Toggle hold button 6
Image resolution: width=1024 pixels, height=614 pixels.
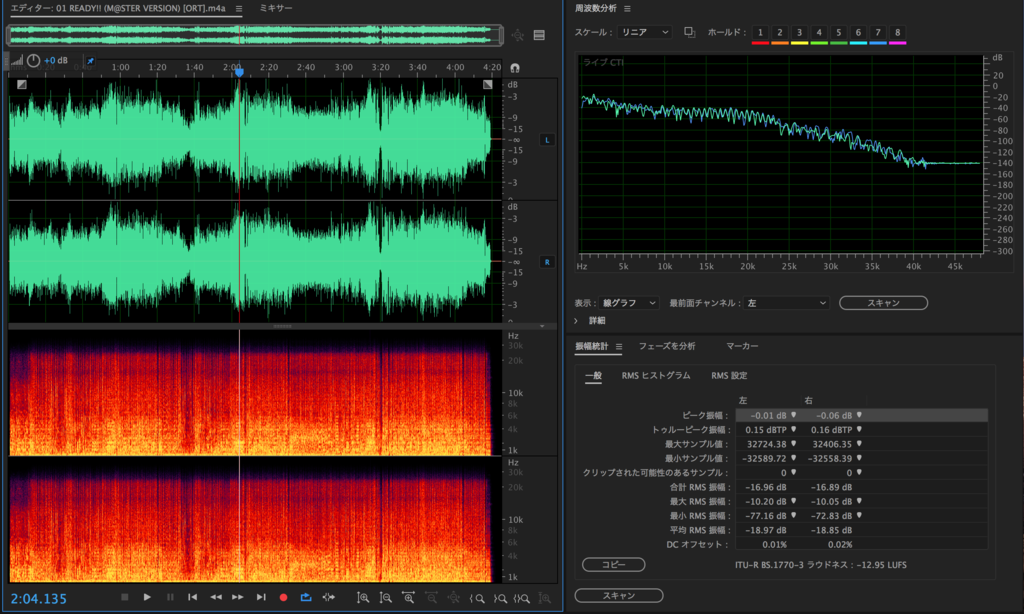click(x=858, y=33)
